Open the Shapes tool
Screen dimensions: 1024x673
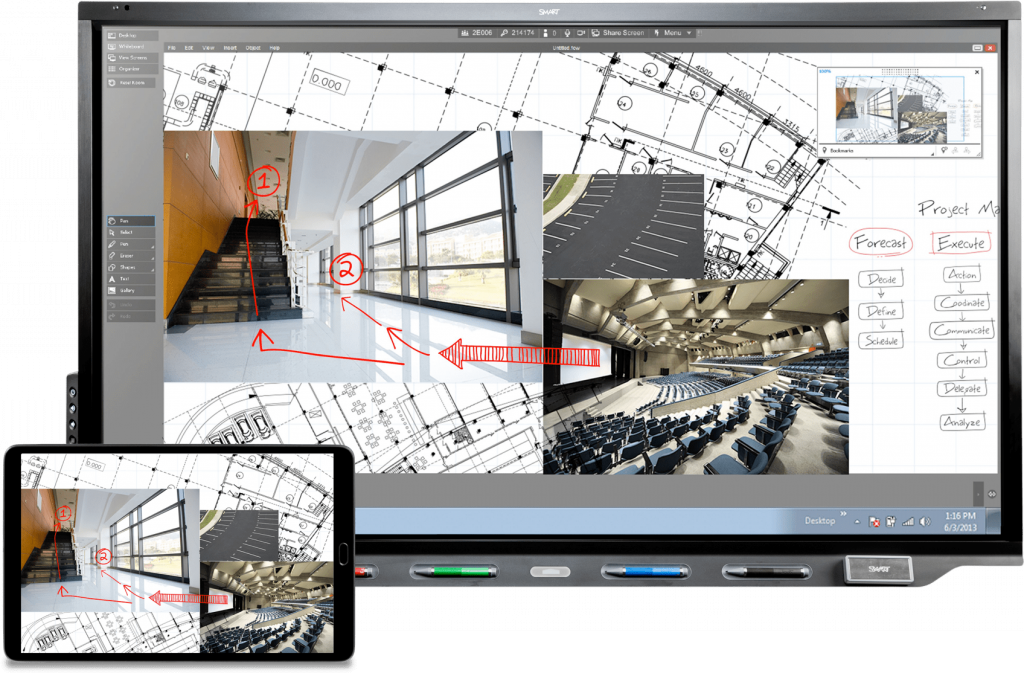tap(130, 267)
